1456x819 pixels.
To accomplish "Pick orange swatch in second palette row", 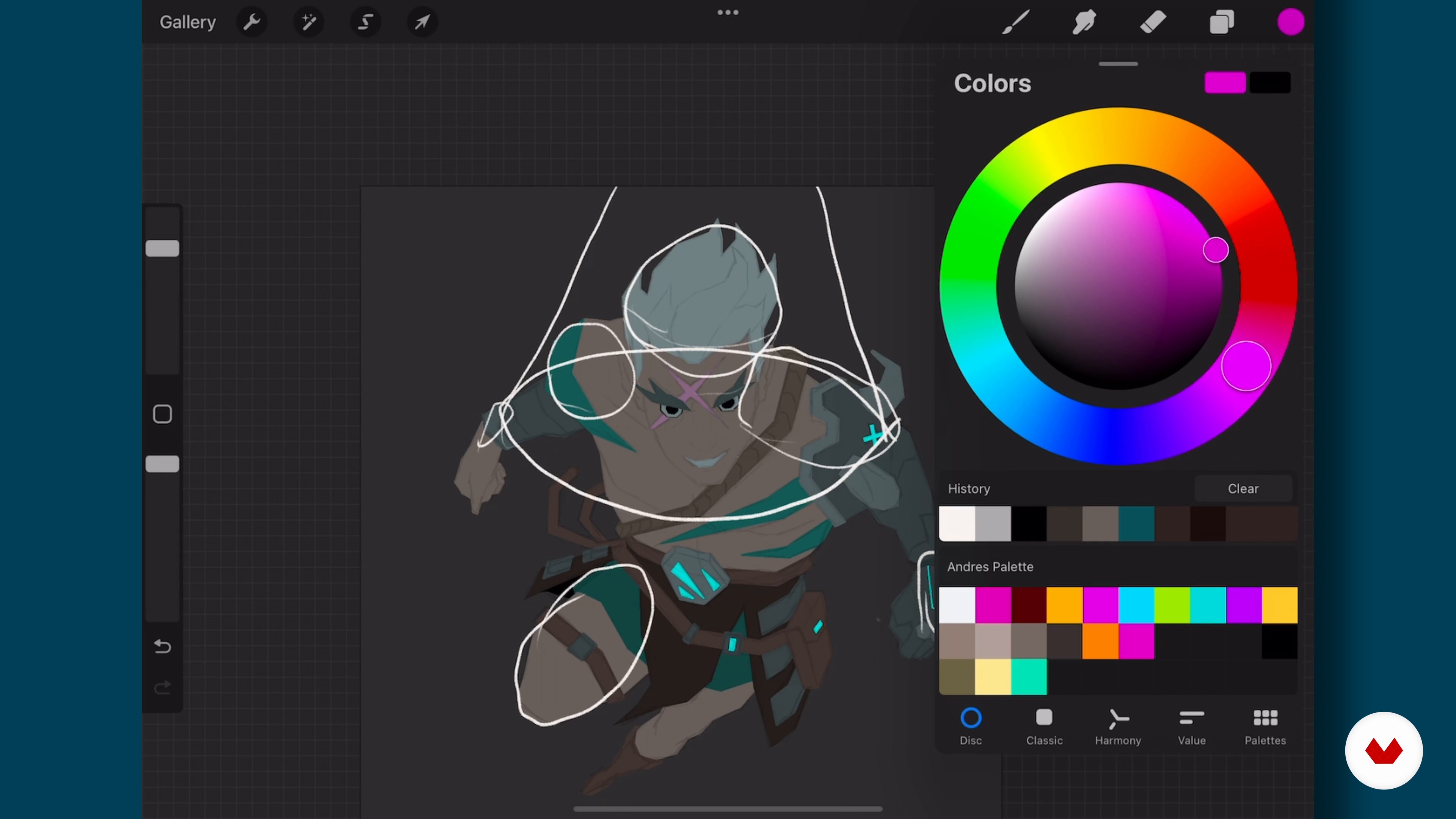I will click(x=1100, y=641).
